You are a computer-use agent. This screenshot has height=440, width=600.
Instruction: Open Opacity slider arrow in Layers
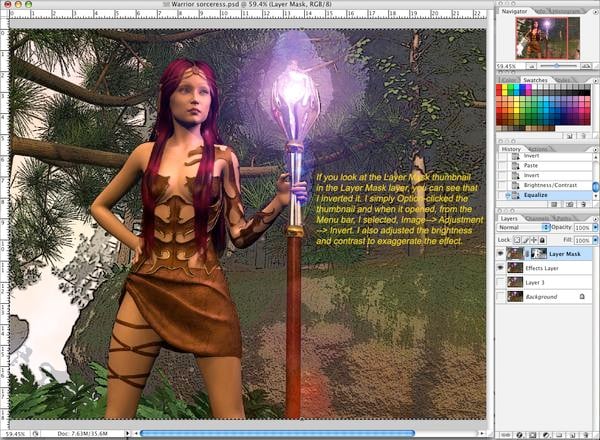pos(595,227)
